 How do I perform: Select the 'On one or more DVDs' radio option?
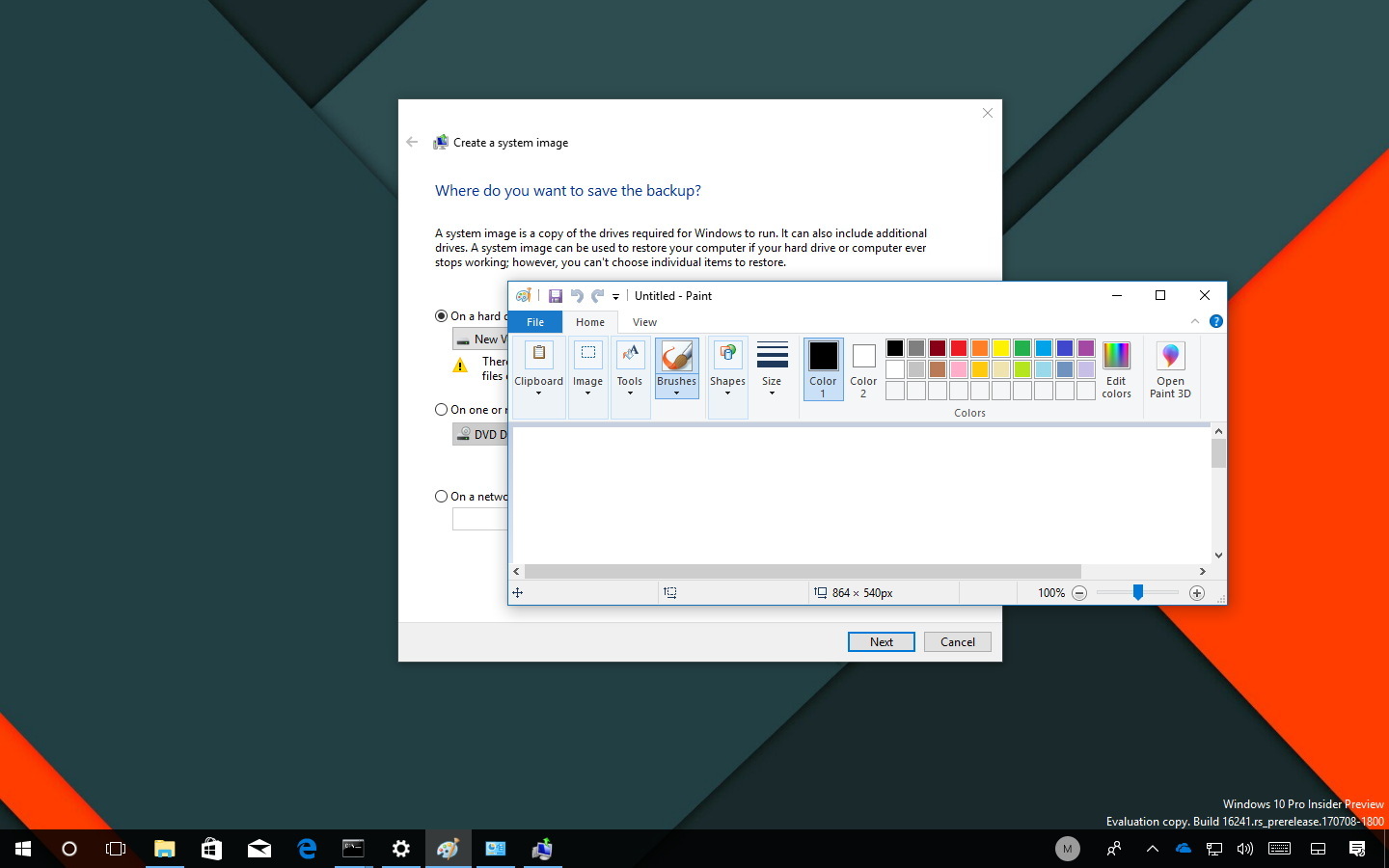tap(441, 409)
